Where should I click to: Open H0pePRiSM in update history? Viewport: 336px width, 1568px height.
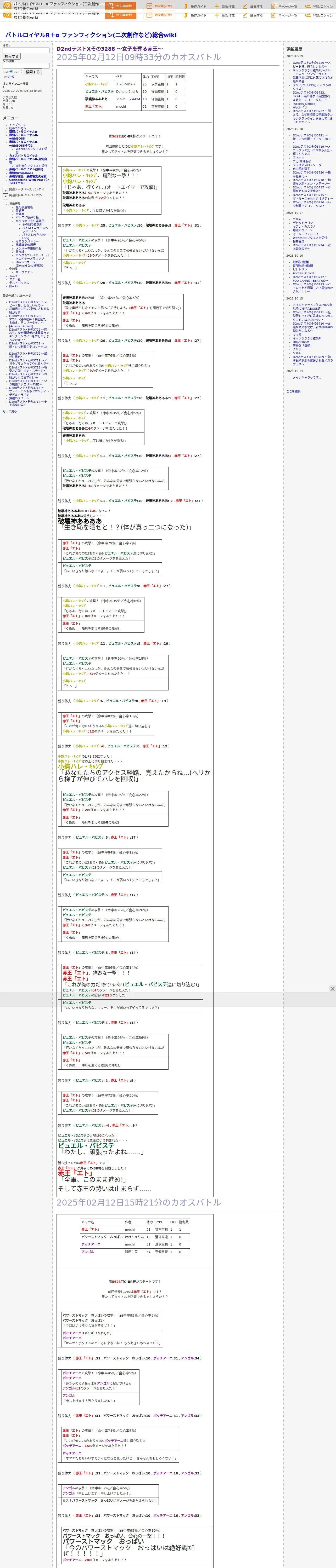[x=301, y=342]
